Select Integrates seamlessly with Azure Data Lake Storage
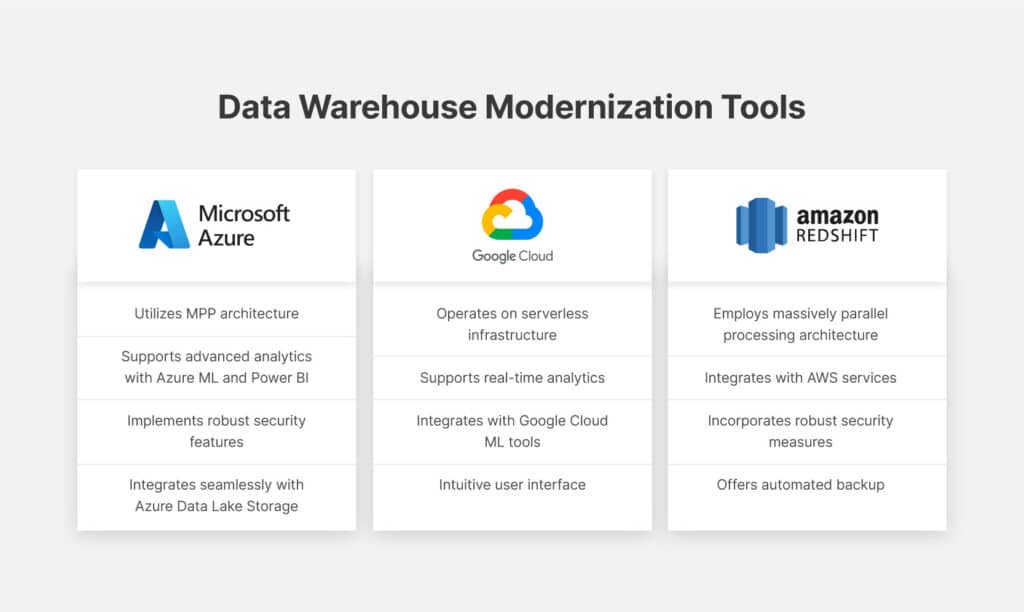The height and width of the screenshot is (612, 1024). pos(216,496)
